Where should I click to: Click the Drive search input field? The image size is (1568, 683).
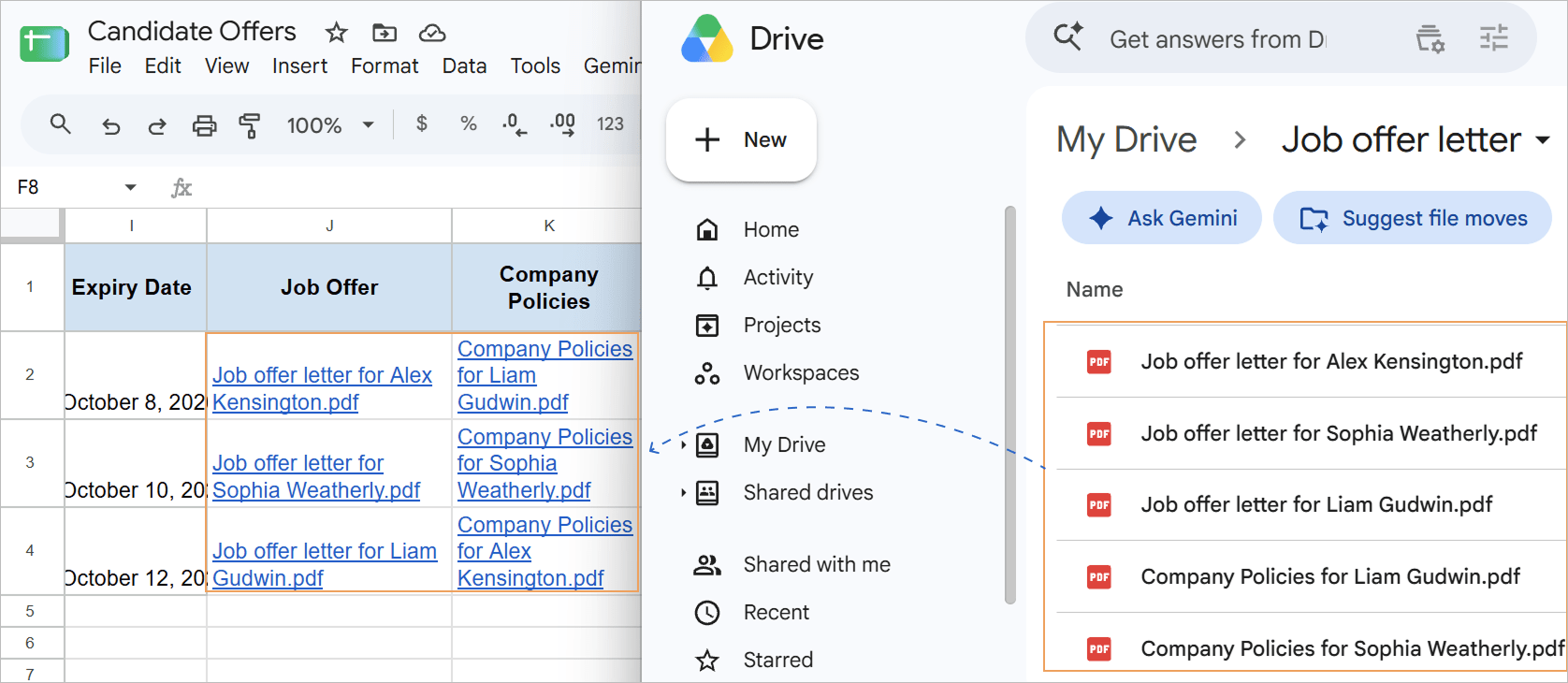coord(1219,39)
